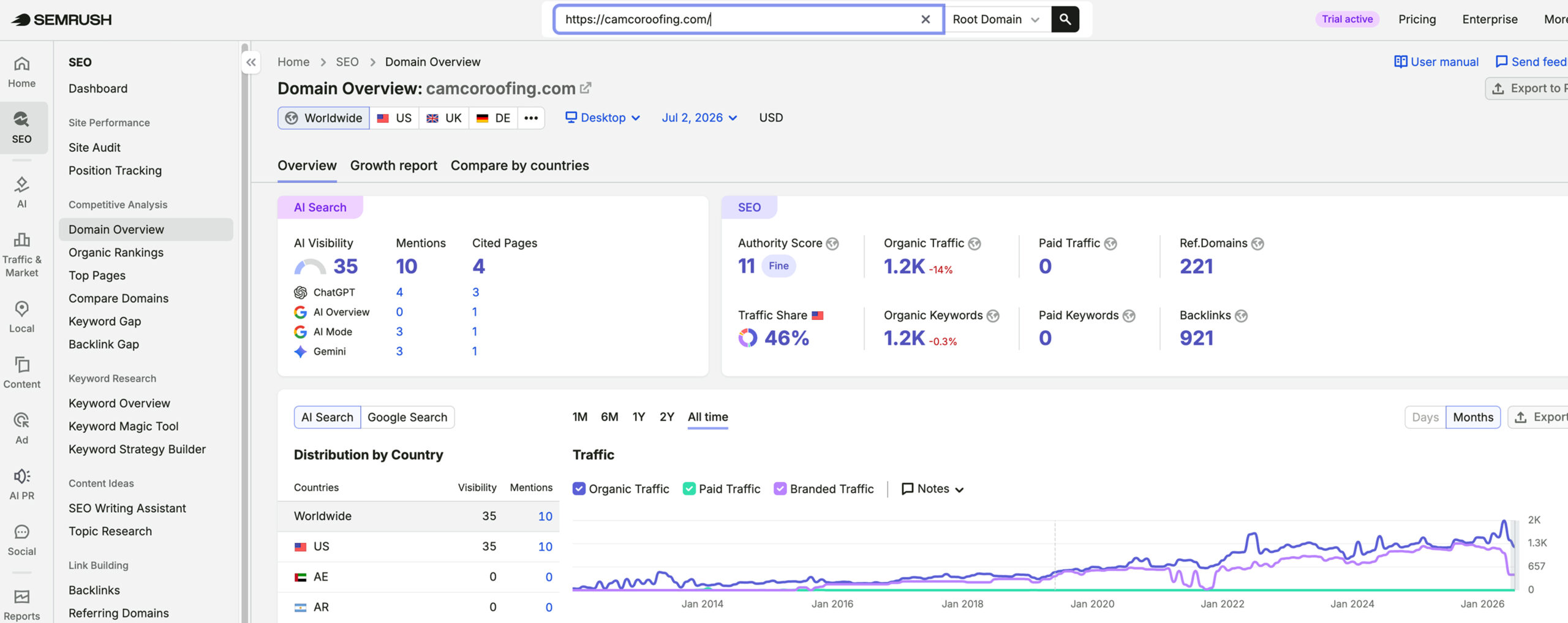Click Paid Traffic globe icon
Viewport: 1568px width, 623px height.
pyautogui.click(x=1110, y=244)
